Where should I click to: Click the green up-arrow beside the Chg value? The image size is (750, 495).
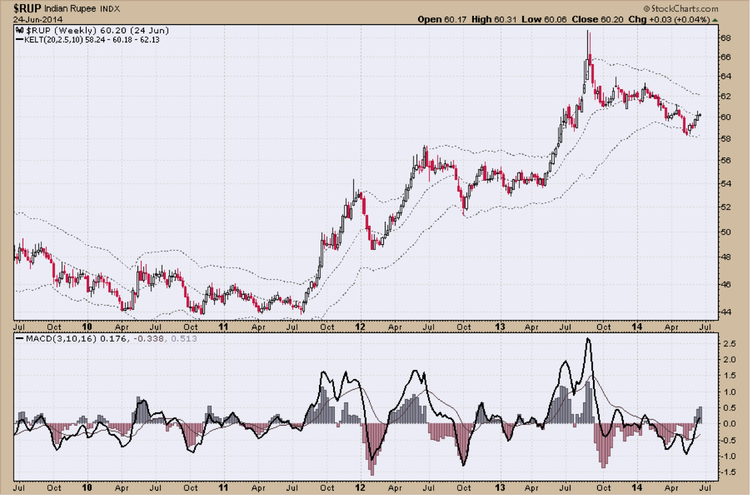pos(715,20)
